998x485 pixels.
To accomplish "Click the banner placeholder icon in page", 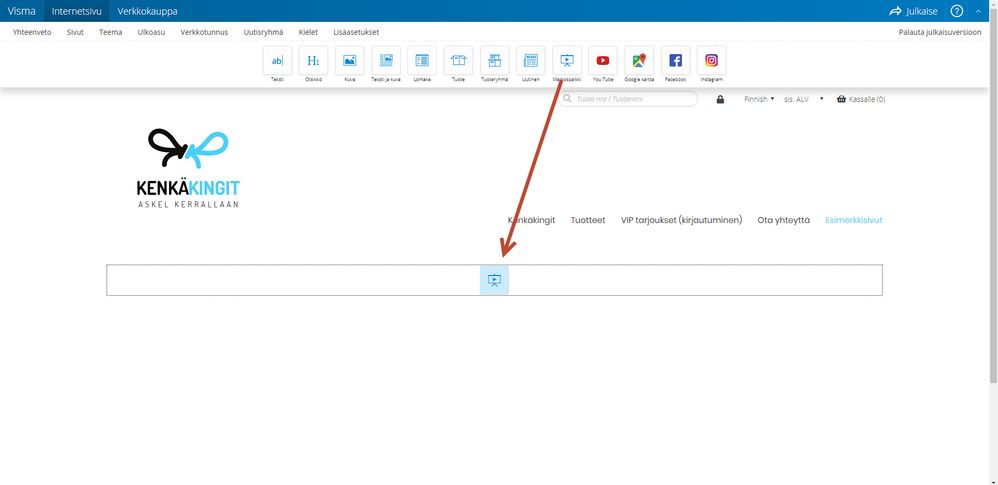I will (495, 280).
